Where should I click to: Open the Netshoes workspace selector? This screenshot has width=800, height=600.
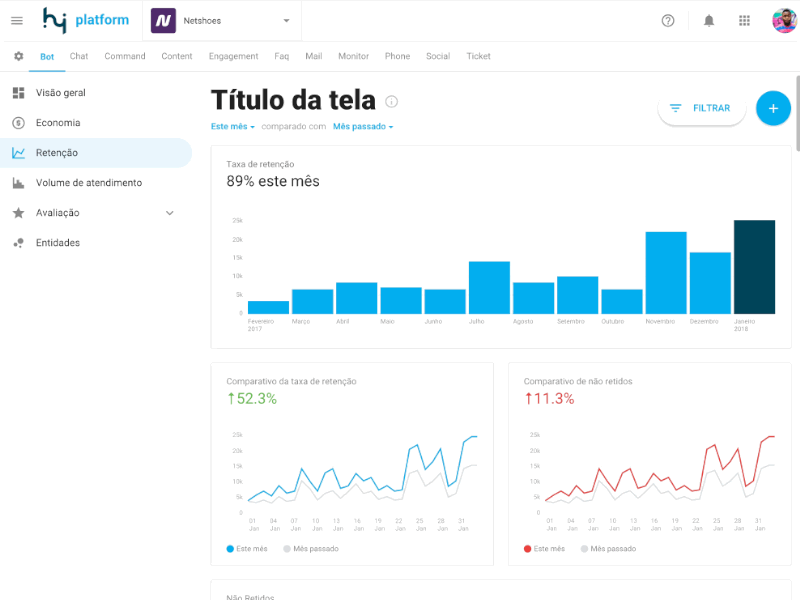222,19
